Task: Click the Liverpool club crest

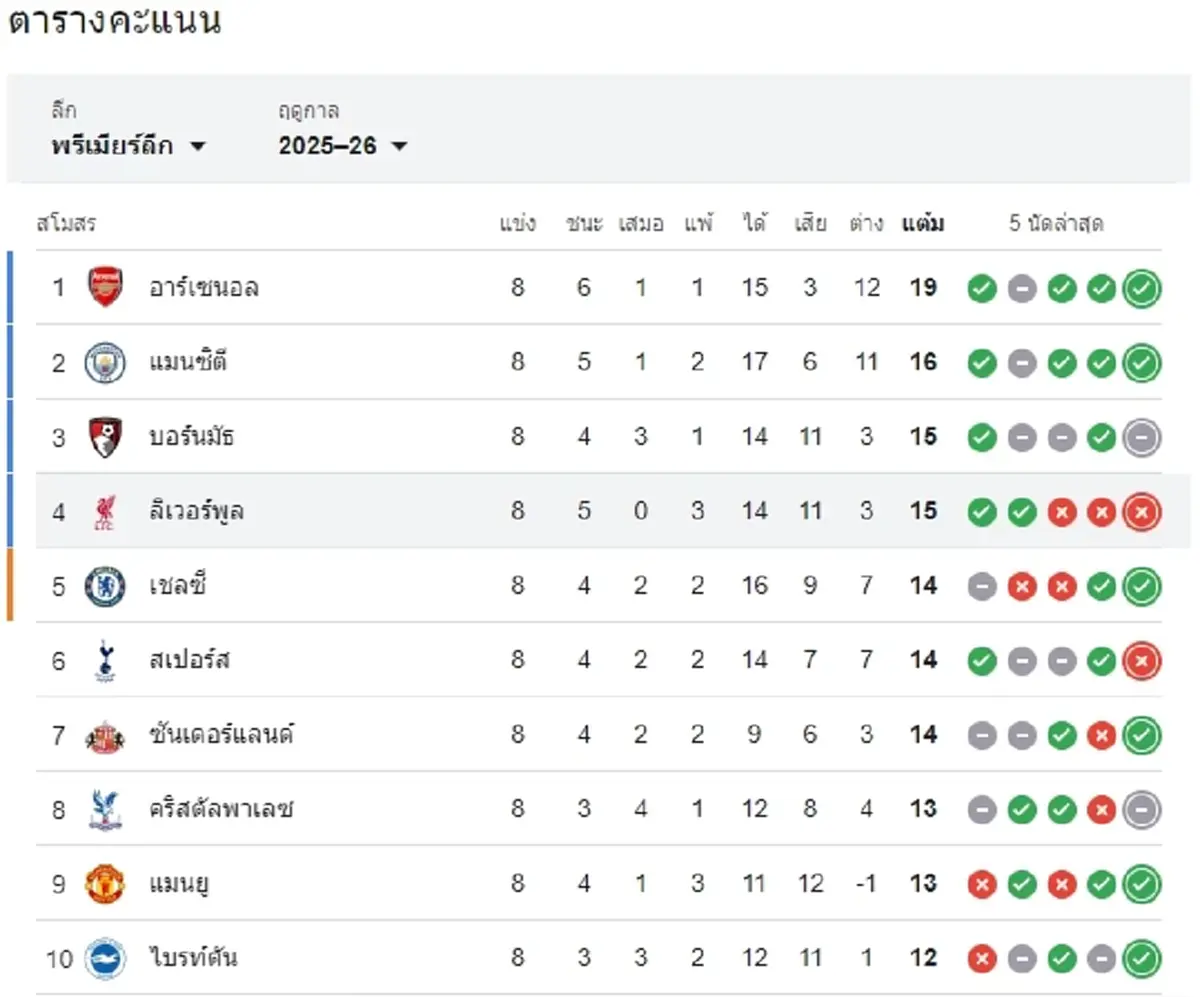Action: click(105, 511)
